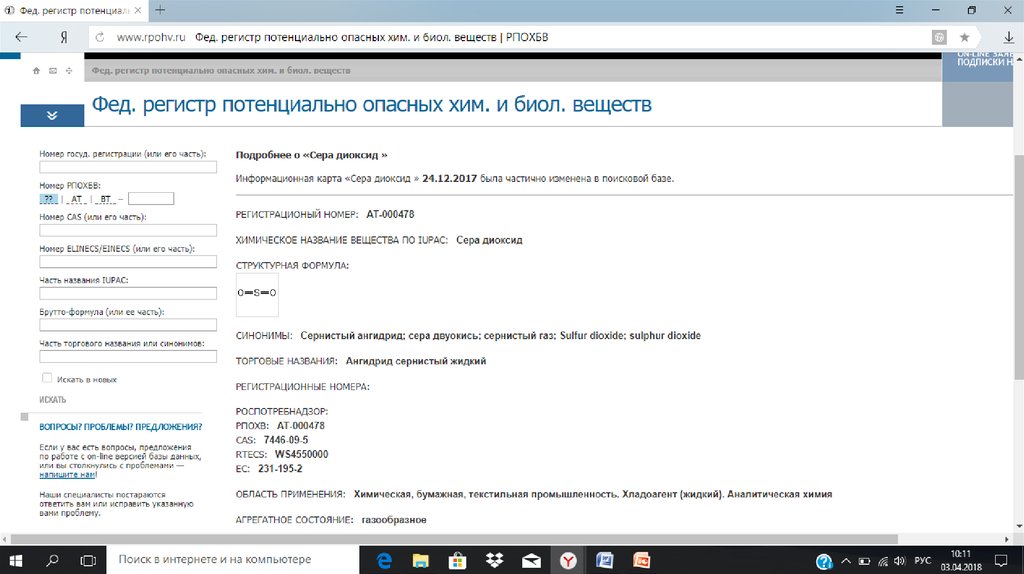Click the 'ИСКАТЬ' search button
Viewport: 1024px width, 574px height.
[53, 399]
